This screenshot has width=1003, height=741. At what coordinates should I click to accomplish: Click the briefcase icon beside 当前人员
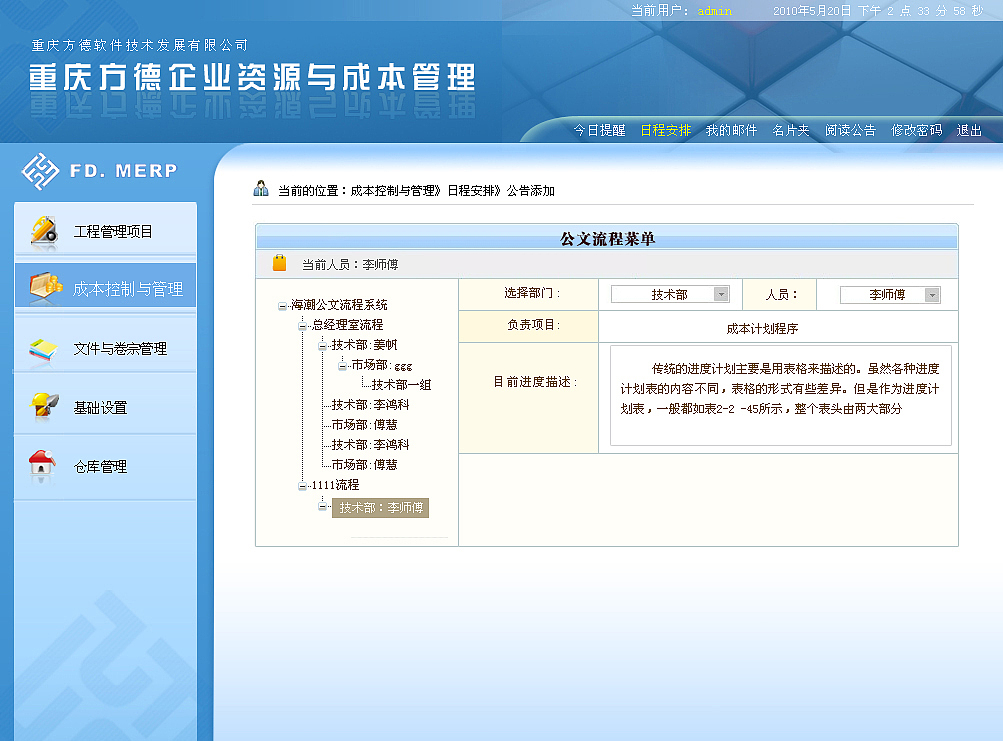(x=279, y=263)
